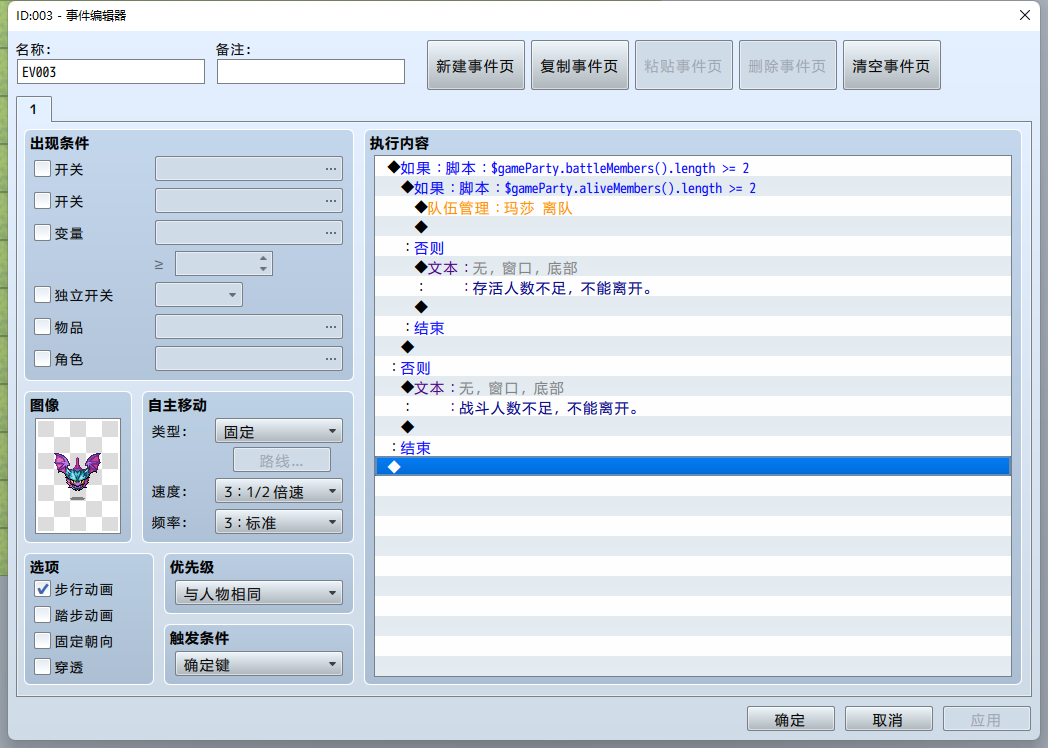The image size is (1048, 748).
Task: Confirm with the 确定 button
Action: [791, 719]
